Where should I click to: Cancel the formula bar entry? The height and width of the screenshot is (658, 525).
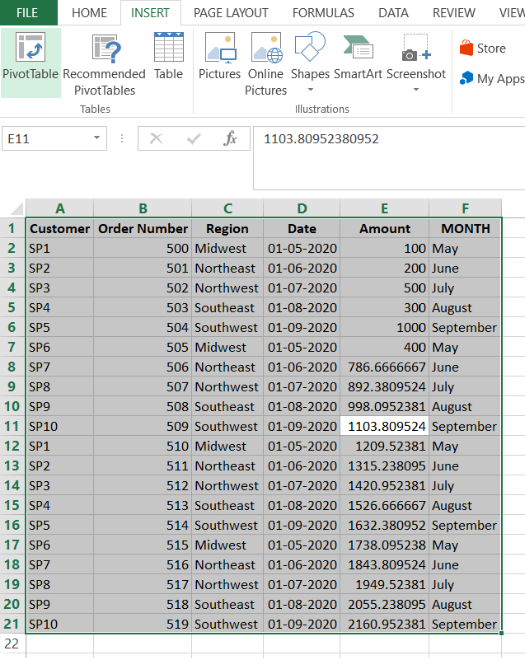coord(156,138)
